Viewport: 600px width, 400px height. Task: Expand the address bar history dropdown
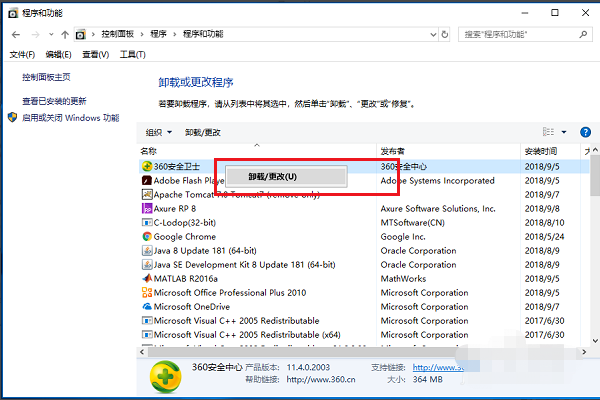[x=433, y=34]
